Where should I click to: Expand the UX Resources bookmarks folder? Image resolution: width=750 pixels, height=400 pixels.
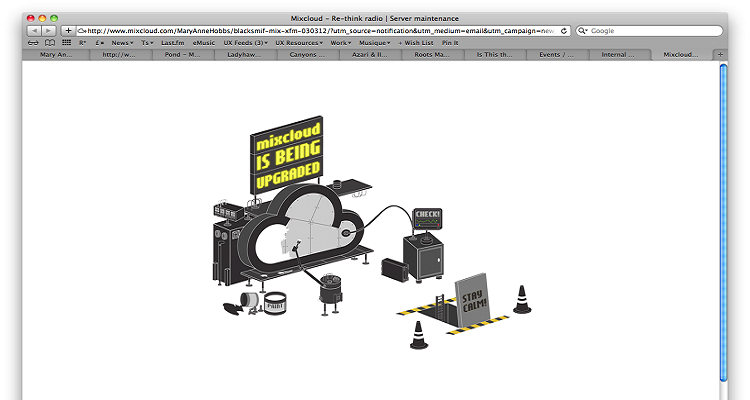tap(299, 43)
